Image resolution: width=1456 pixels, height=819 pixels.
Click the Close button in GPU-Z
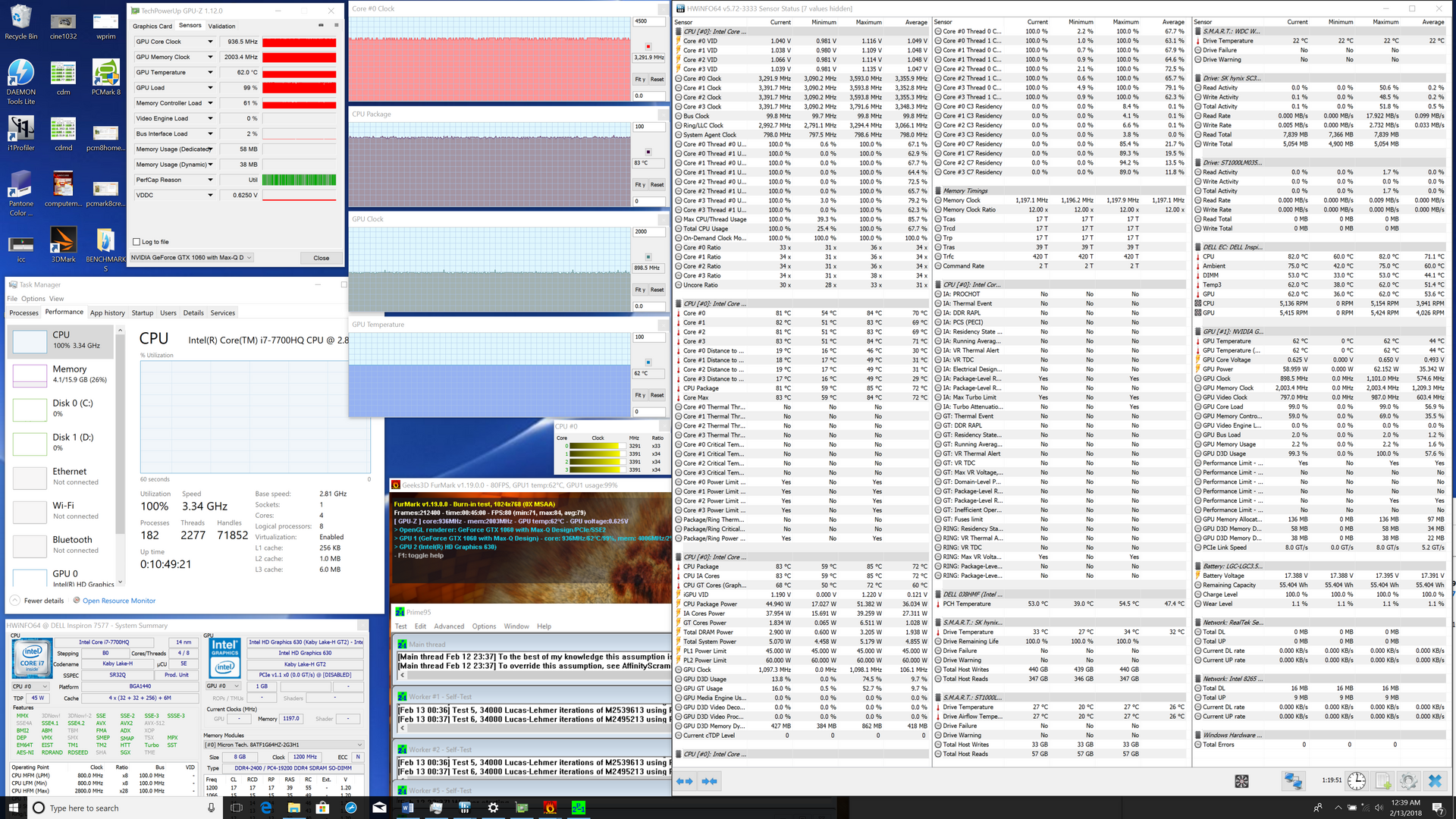click(322, 258)
